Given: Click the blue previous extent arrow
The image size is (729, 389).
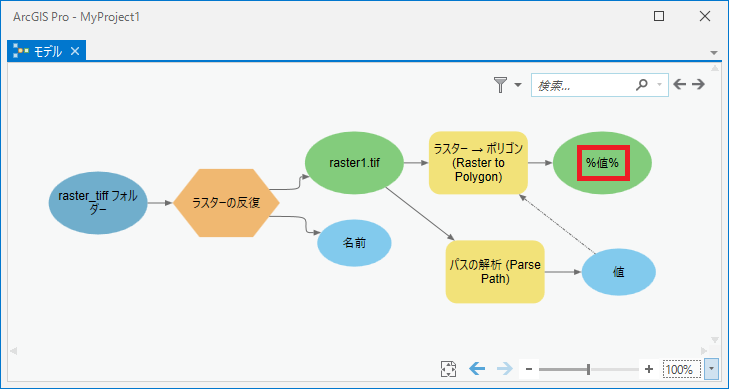Looking at the screenshot, I should (477, 369).
